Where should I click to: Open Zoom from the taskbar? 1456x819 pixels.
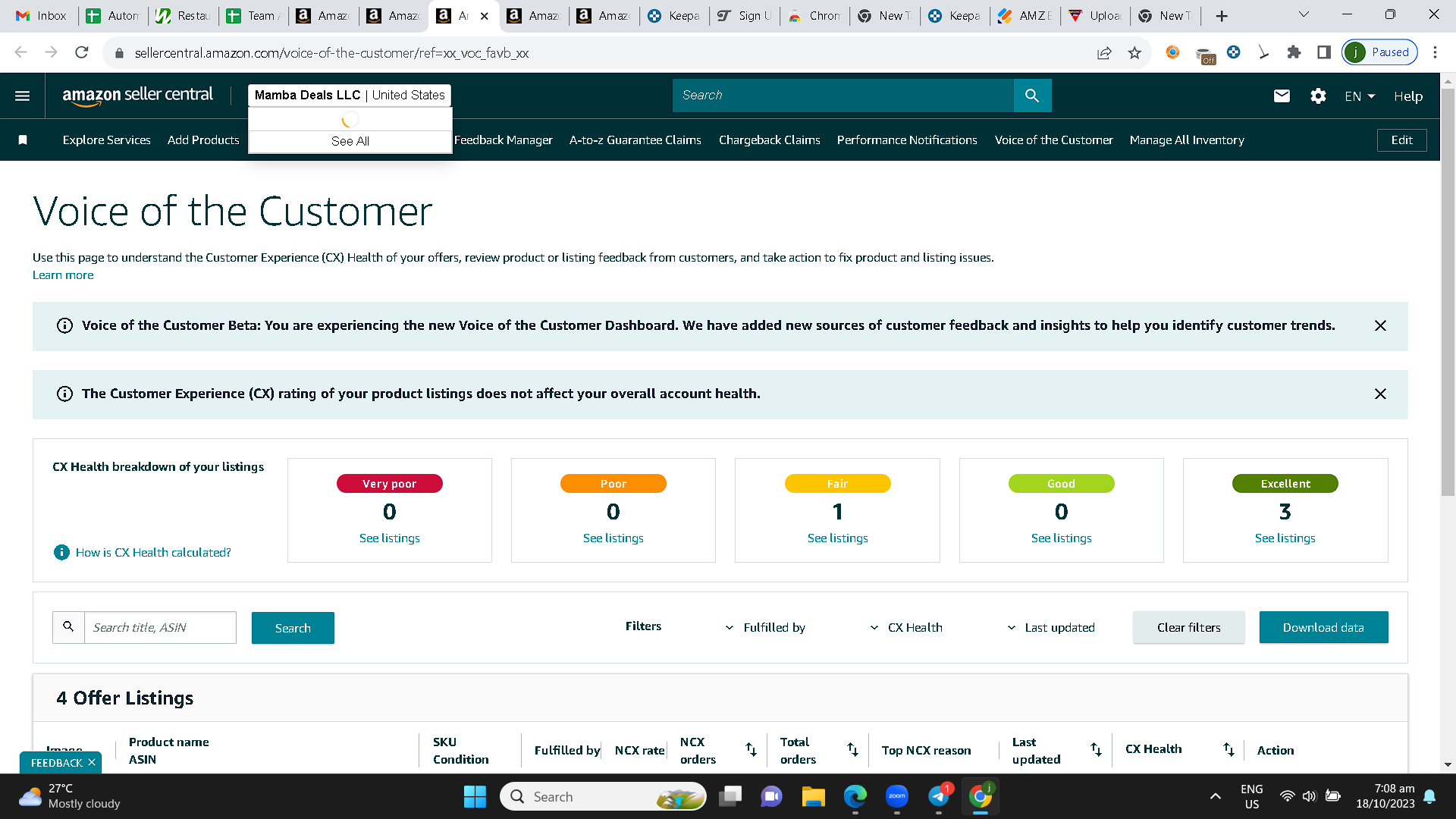[896, 796]
